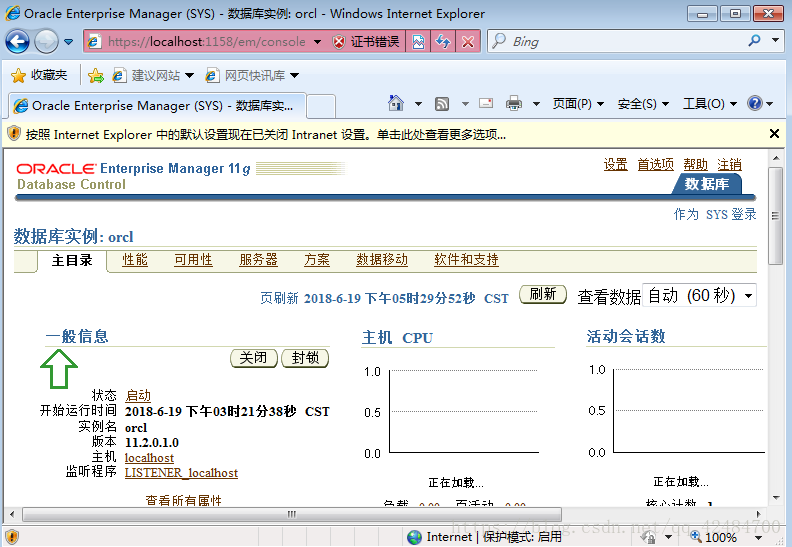The image size is (792, 547).
Task: Click the 封锁 blackout button
Action: [305, 358]
